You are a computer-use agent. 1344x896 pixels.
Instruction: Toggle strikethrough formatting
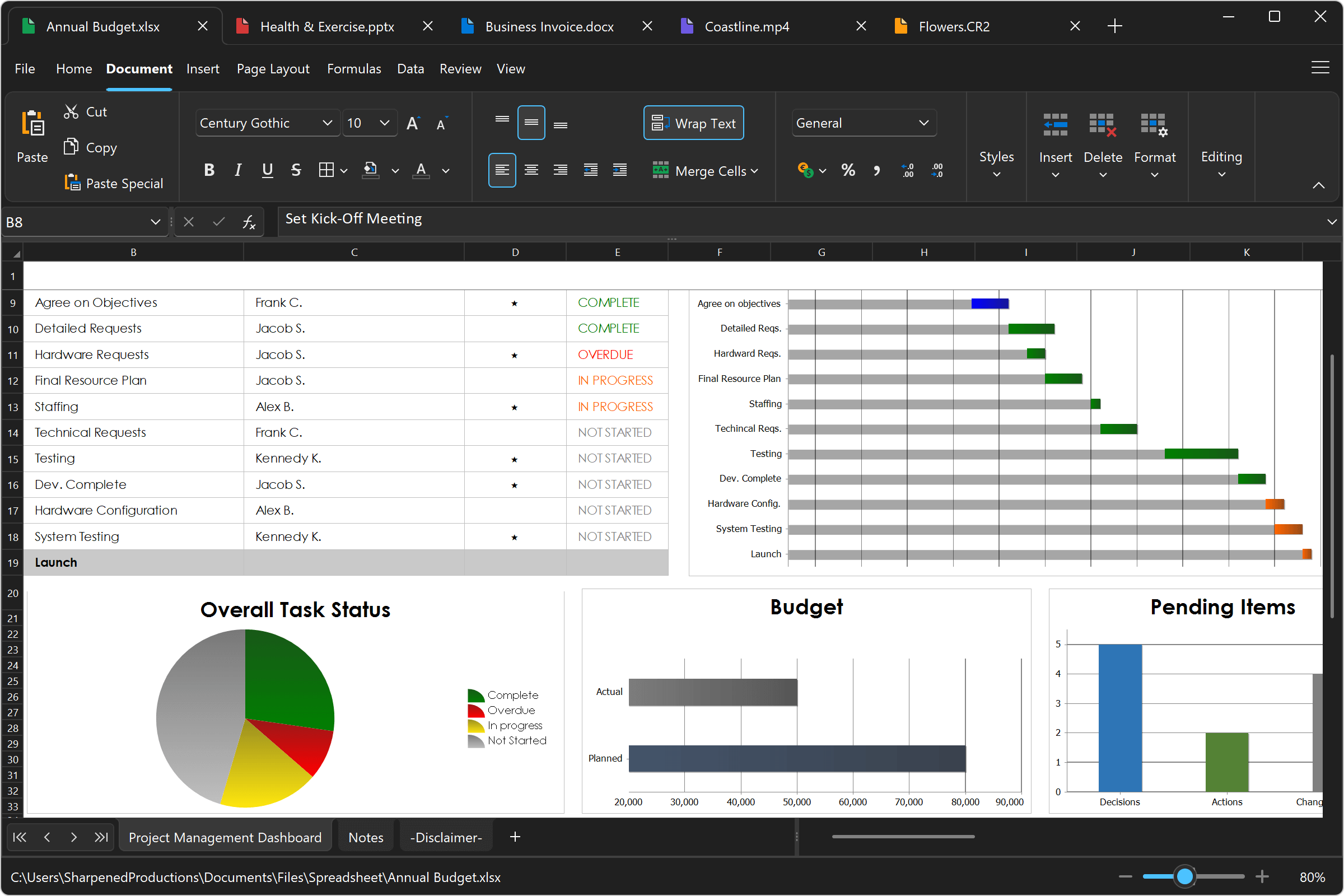[296, 169]
